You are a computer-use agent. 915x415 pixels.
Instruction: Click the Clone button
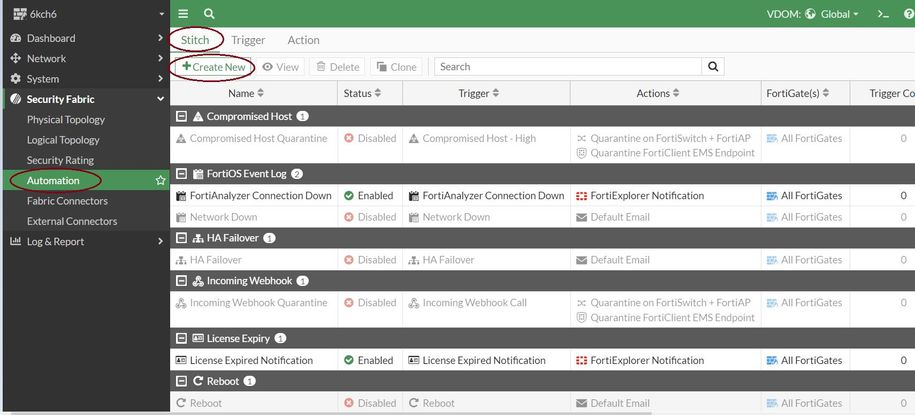tap(397, 67)
